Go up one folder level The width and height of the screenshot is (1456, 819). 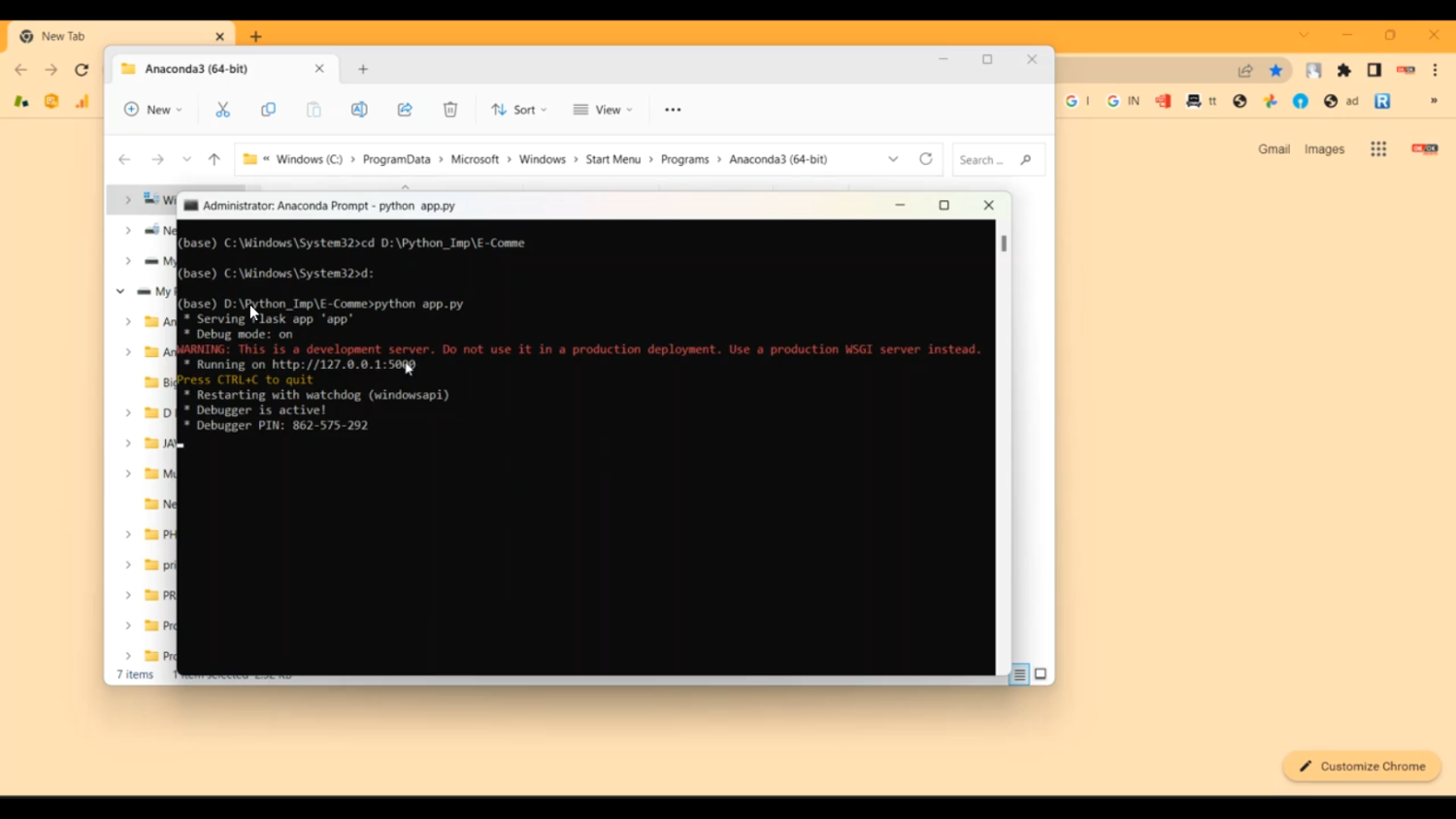tap(215, 159)
